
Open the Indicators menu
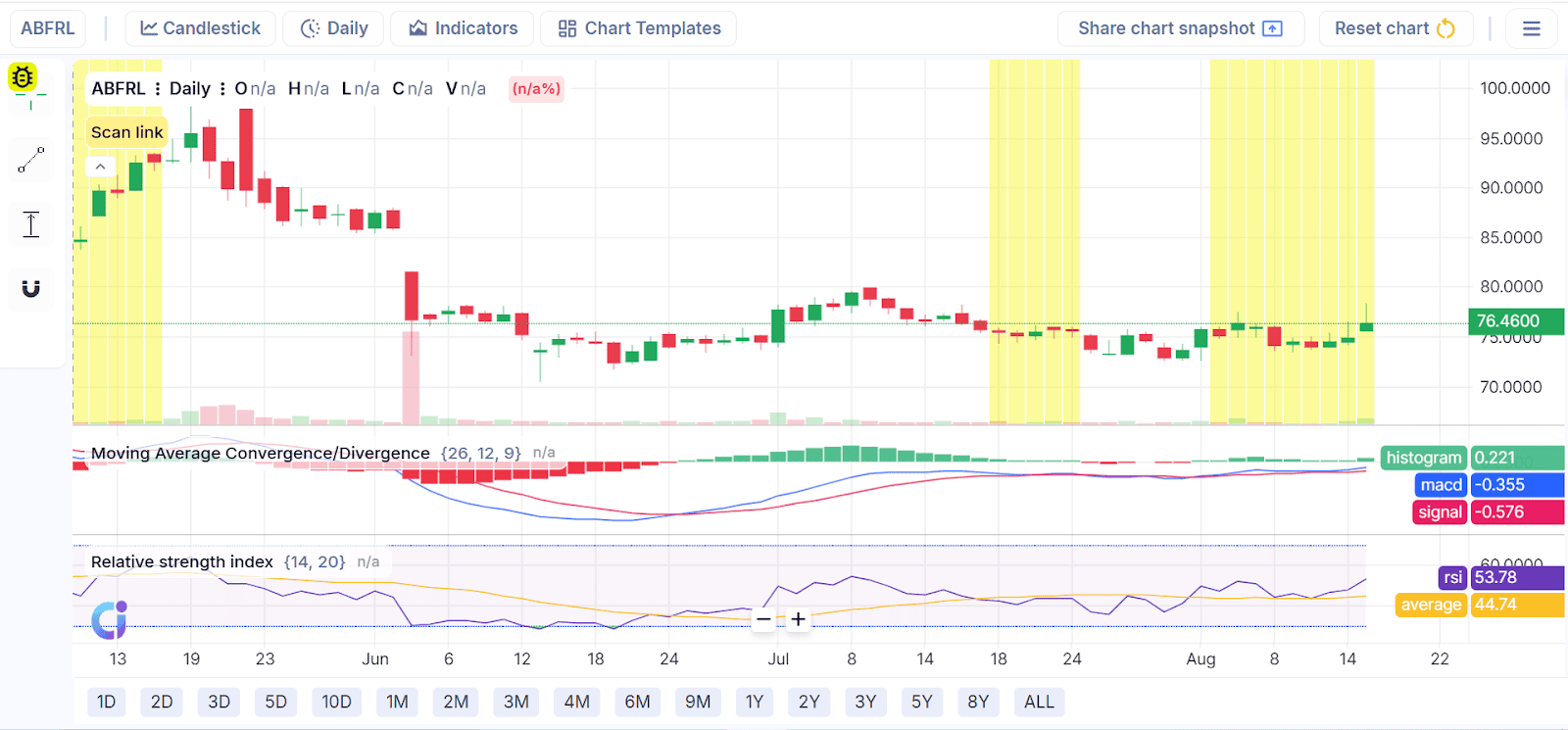(x=463, y=28)
